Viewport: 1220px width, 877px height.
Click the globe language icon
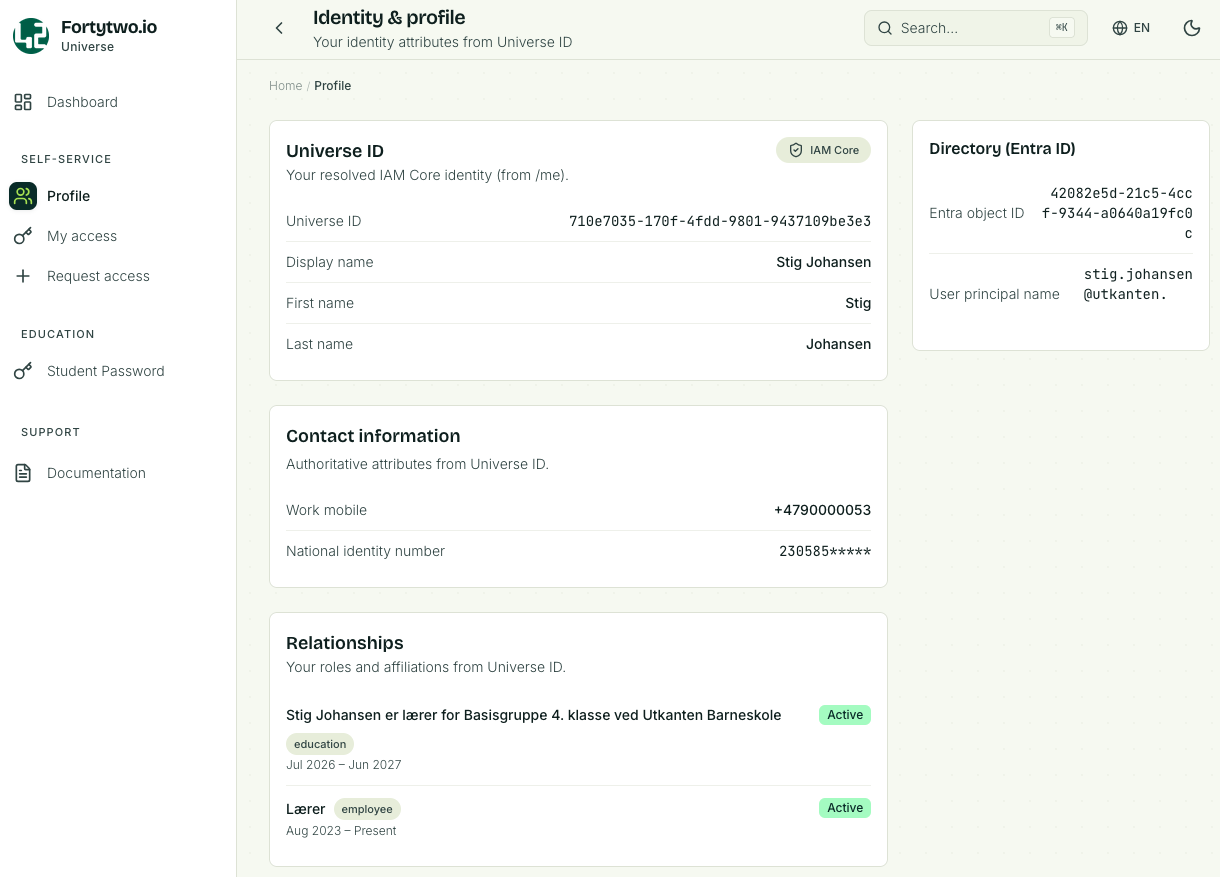click(x=1120, y=28)
